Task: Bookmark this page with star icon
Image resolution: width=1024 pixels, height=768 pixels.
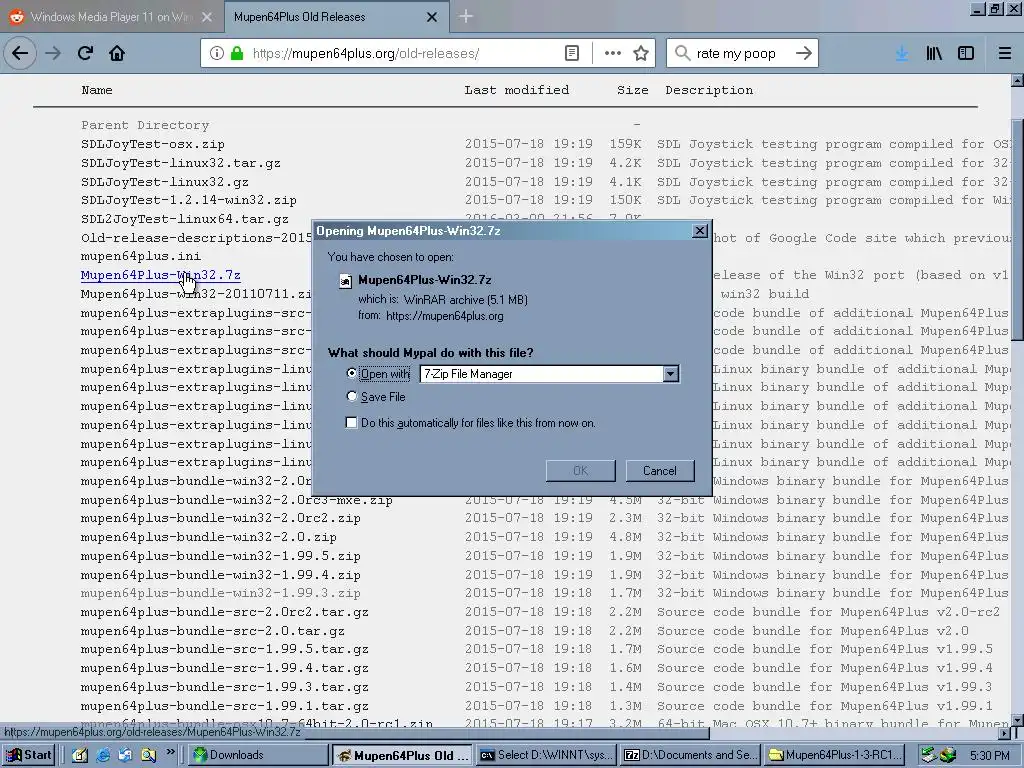Action: point(641,53)
